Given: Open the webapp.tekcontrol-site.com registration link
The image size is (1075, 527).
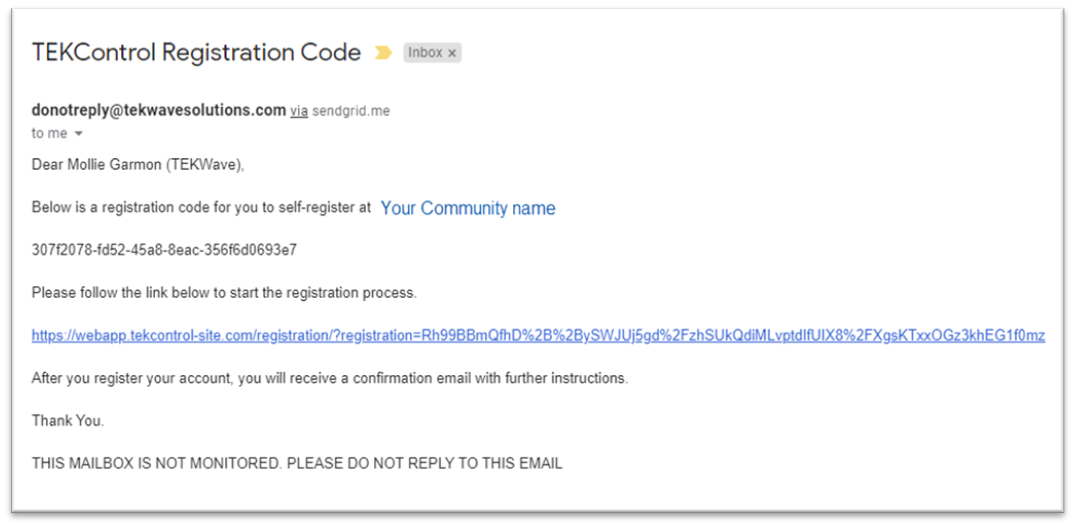Looking at the screenshot, I should pos(538,336).
